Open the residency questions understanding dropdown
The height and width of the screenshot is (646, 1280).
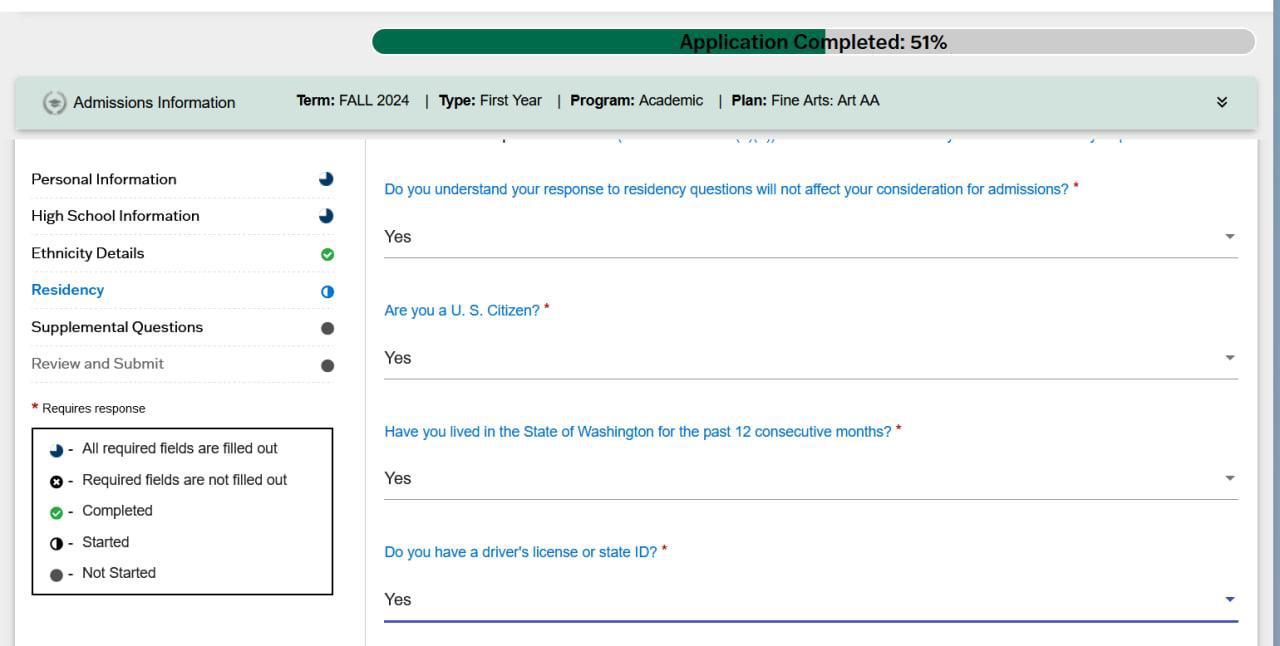pos(810,237)
